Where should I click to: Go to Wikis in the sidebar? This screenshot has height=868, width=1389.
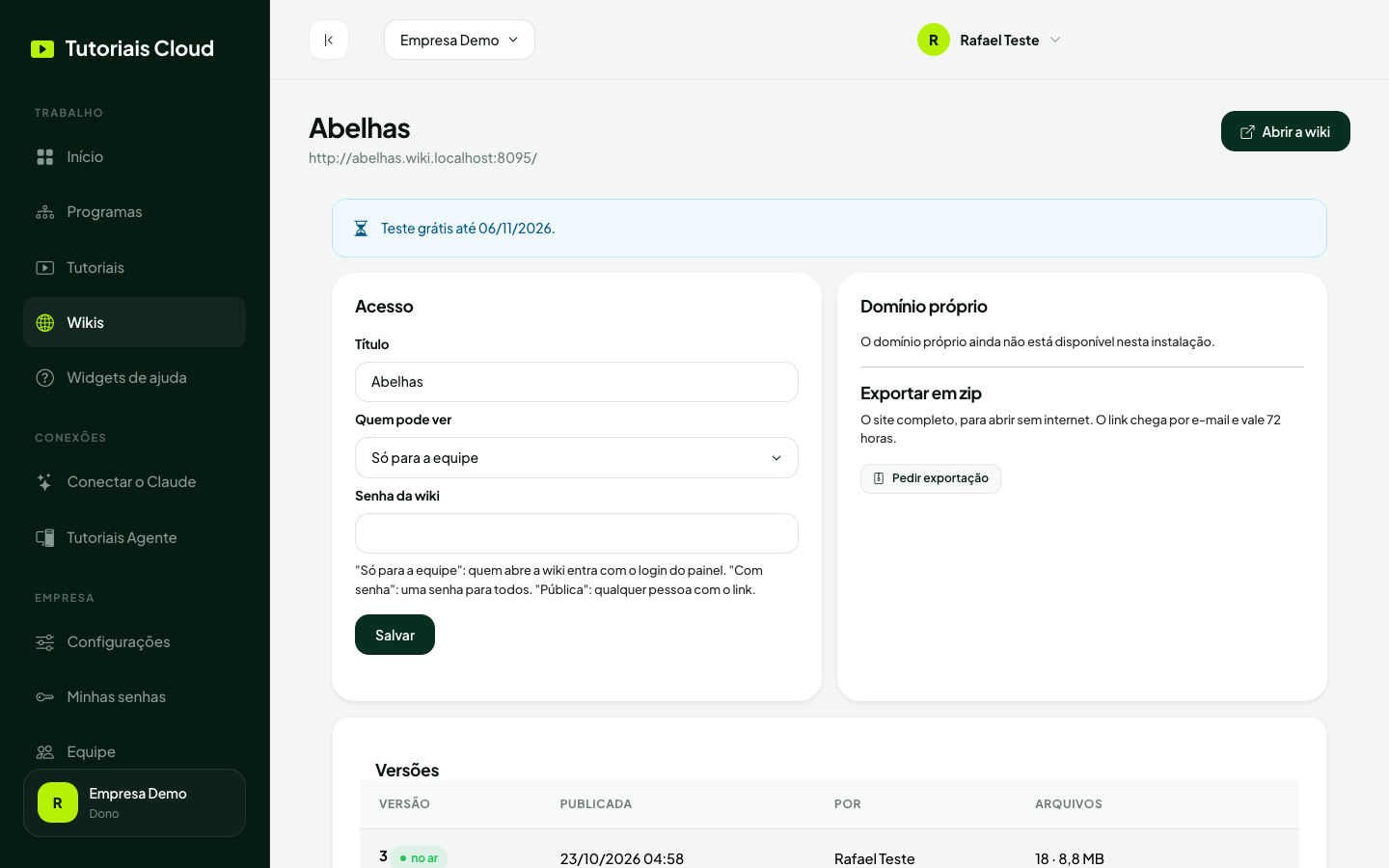[x=134, y=322]
